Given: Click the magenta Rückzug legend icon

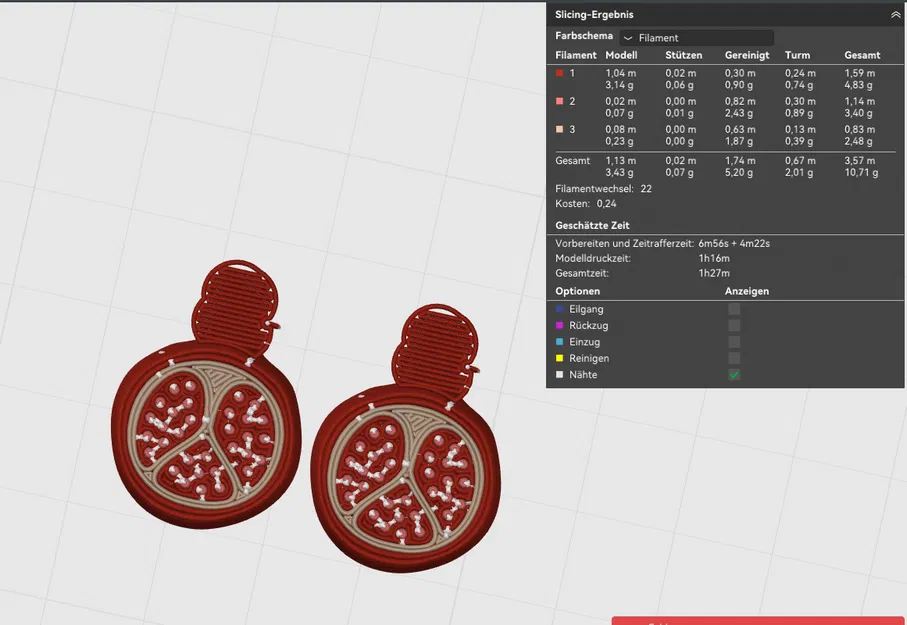Looking at the screenshot, I should 561,325.
